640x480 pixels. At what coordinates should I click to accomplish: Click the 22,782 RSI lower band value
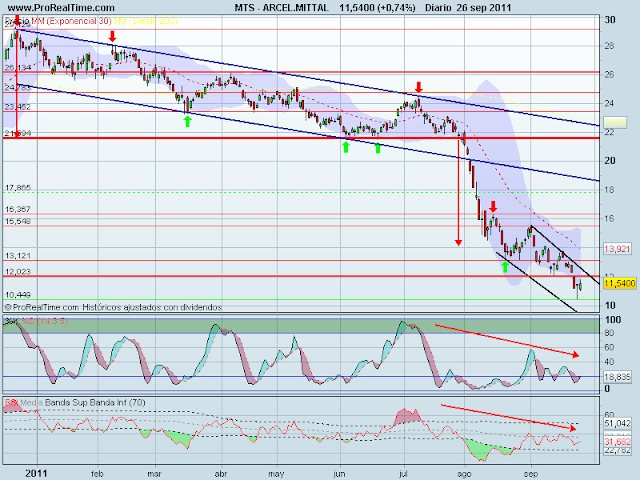(x=617, y=450)
